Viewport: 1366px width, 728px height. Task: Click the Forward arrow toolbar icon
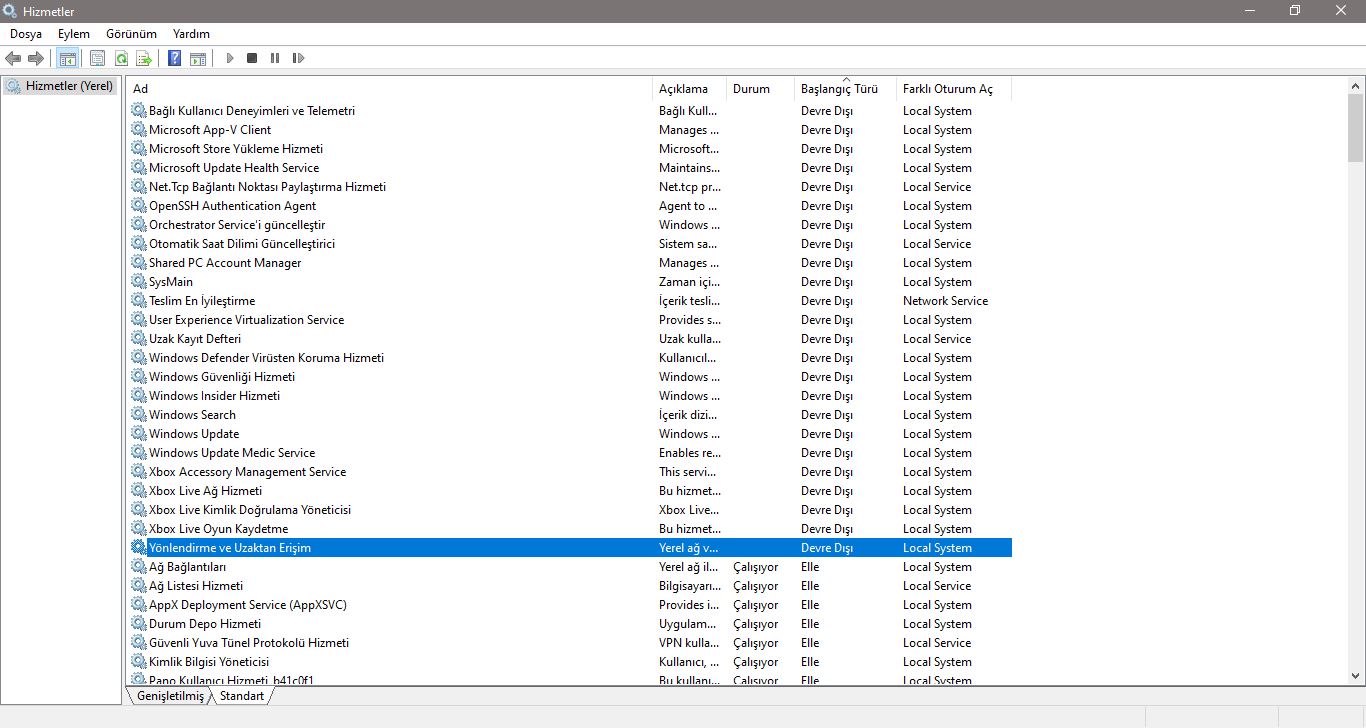click(36, 58)
